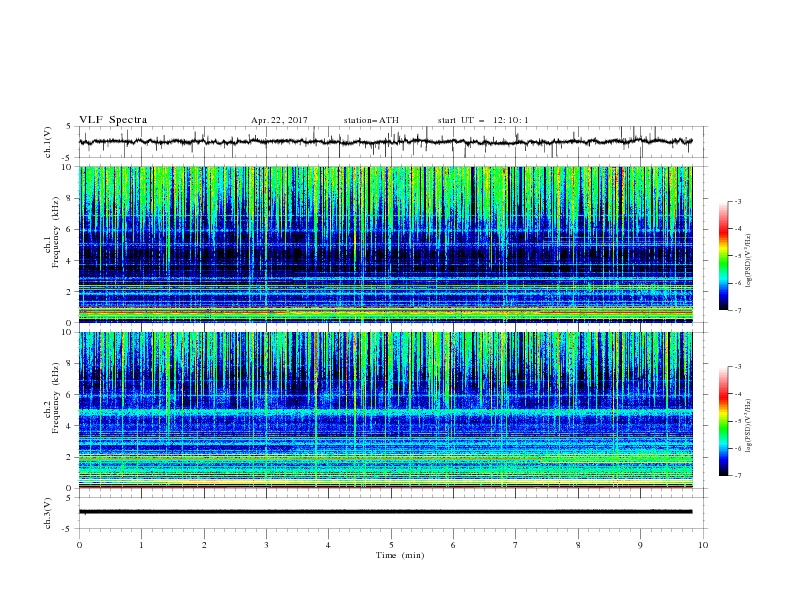Click inside the ch.1 spectrogram panel
792x612 pixels.
386,244
